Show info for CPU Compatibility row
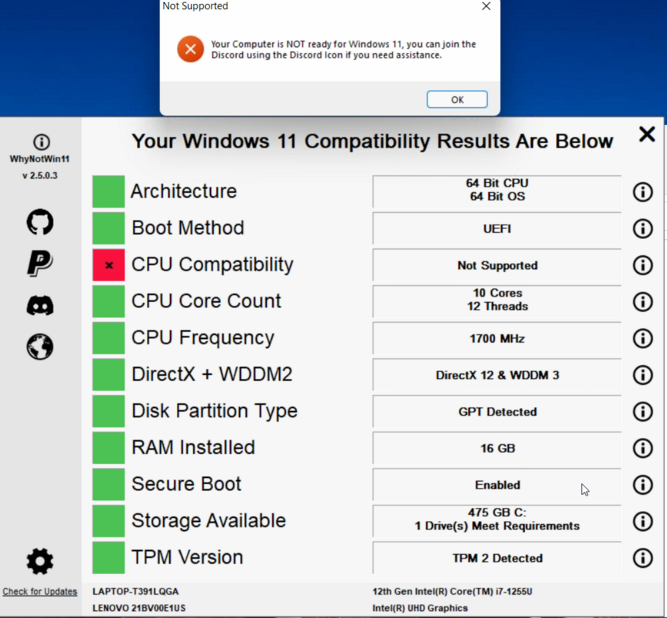Viewport: 667px width, 618px height. [x=642, y=265]
